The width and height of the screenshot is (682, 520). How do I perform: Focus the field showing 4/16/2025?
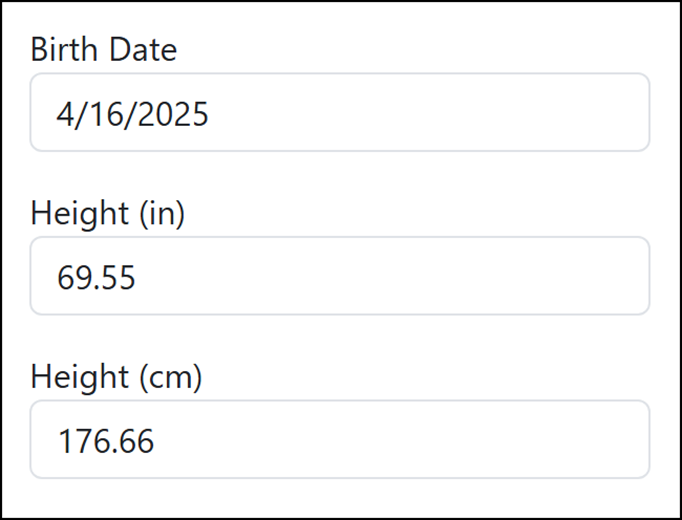340,112
